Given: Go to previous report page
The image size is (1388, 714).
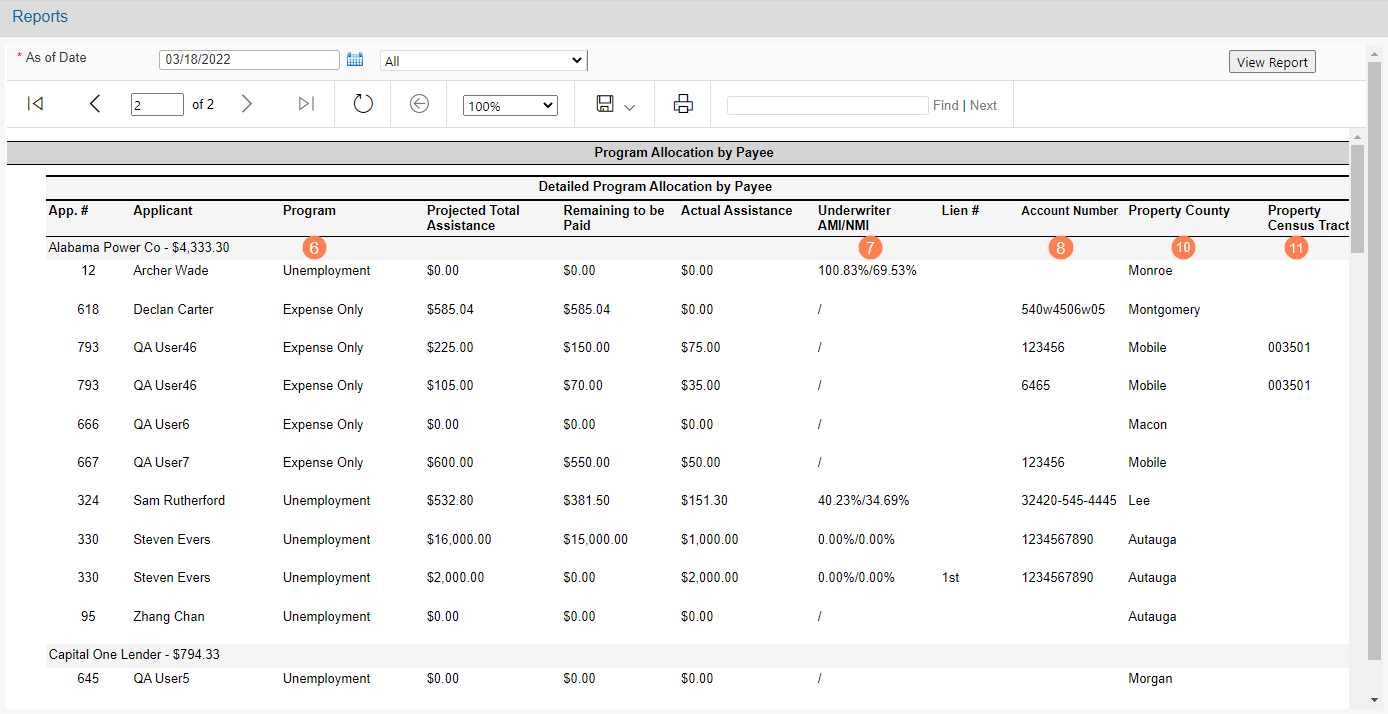Looking at the screenshot, I should click(95, 104).
